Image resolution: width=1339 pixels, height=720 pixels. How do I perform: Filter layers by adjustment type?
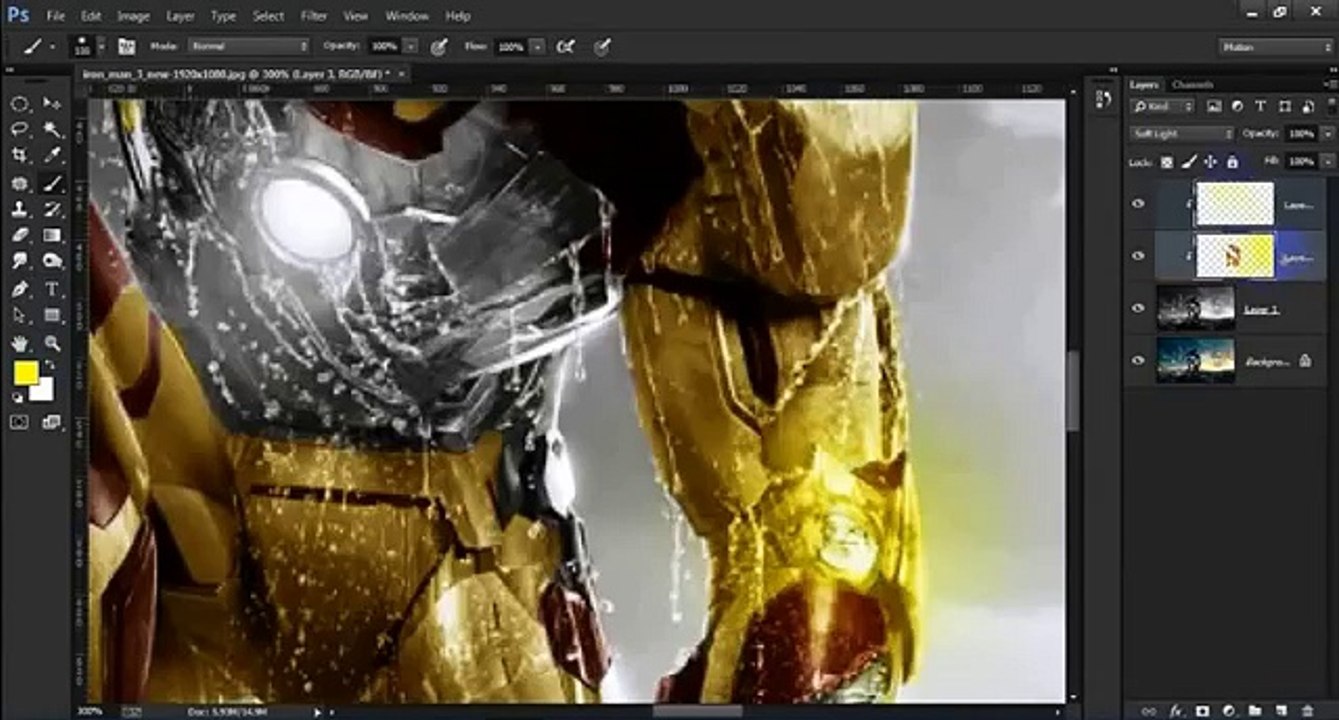click(1237, 106)
